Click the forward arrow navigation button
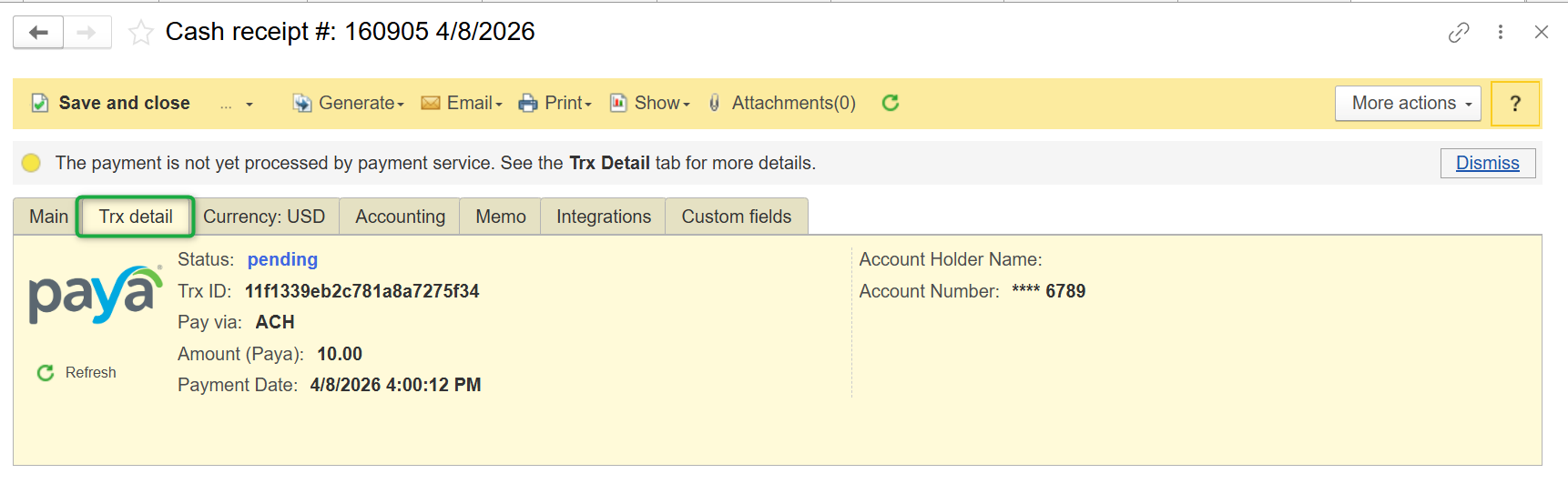The height and width of the screenshot is (484, 1568). pos(87,33)
